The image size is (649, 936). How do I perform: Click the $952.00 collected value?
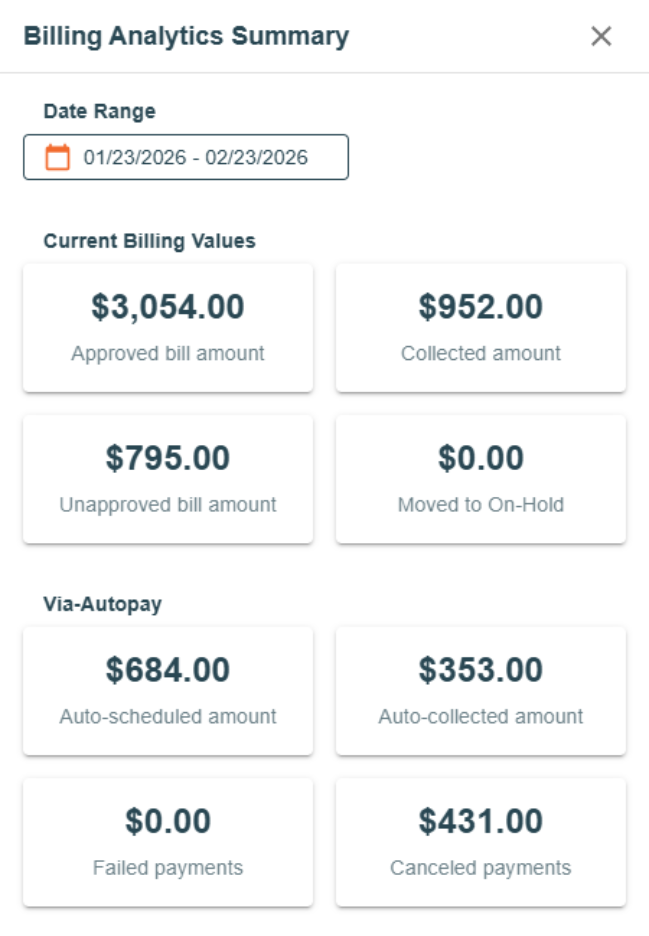[481, 307]
